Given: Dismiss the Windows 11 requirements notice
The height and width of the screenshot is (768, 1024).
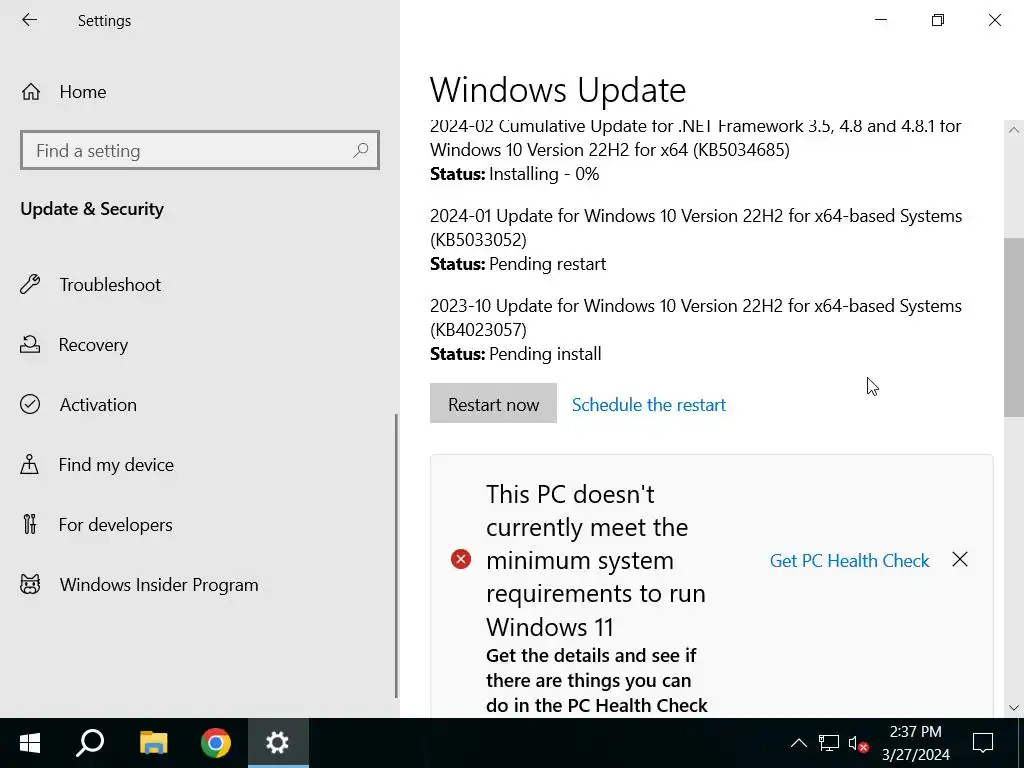Looking at the screenshot, I should [x=960, y=560].
